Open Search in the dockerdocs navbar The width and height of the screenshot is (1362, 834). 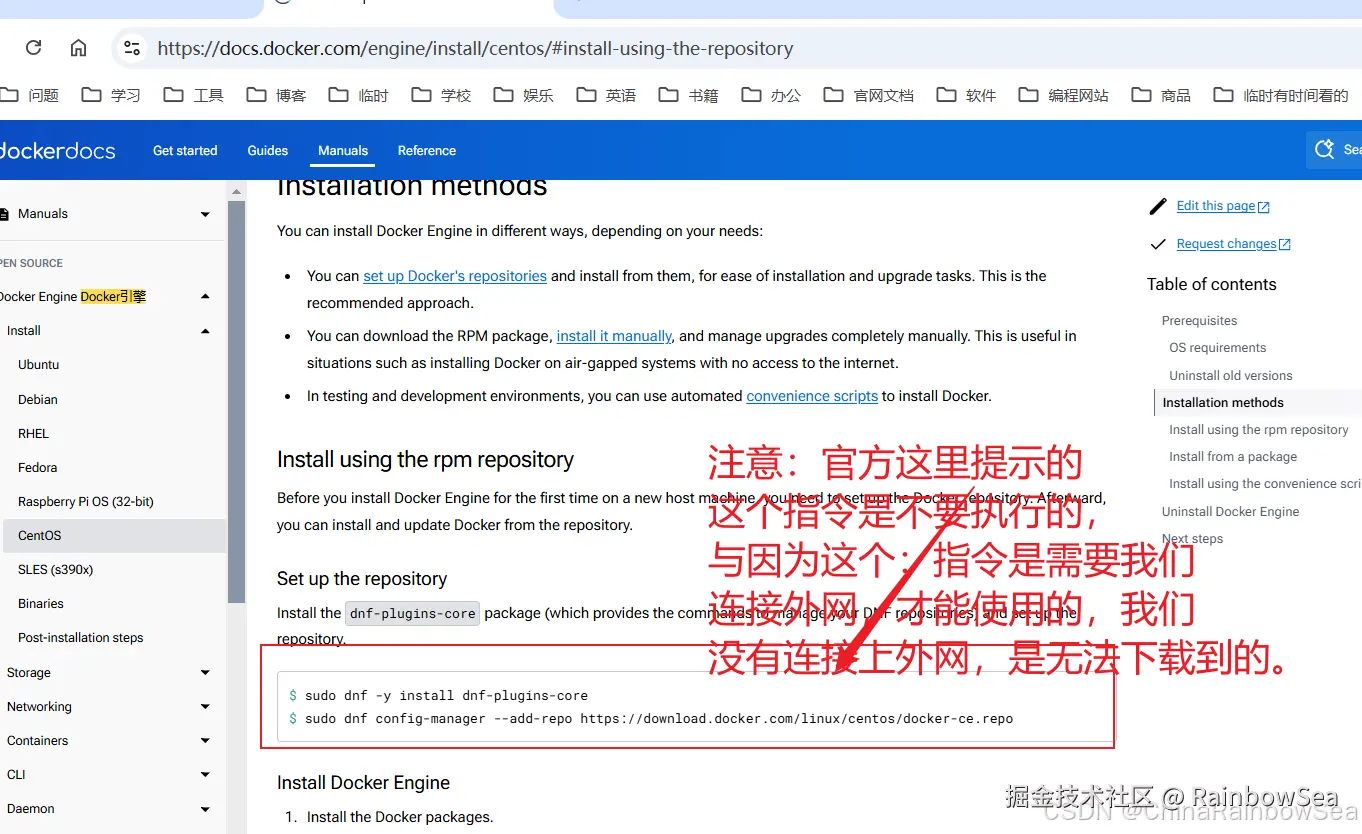click(x=1327, y=150)
